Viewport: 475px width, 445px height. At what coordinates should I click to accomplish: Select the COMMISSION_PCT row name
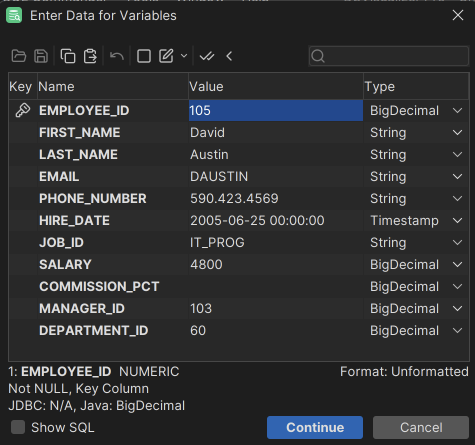coord(99,286)
